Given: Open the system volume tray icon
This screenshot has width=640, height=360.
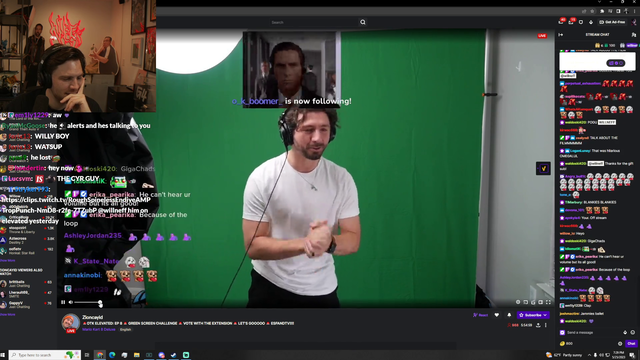Looking at the screenshot, I should tap(601, 355).
